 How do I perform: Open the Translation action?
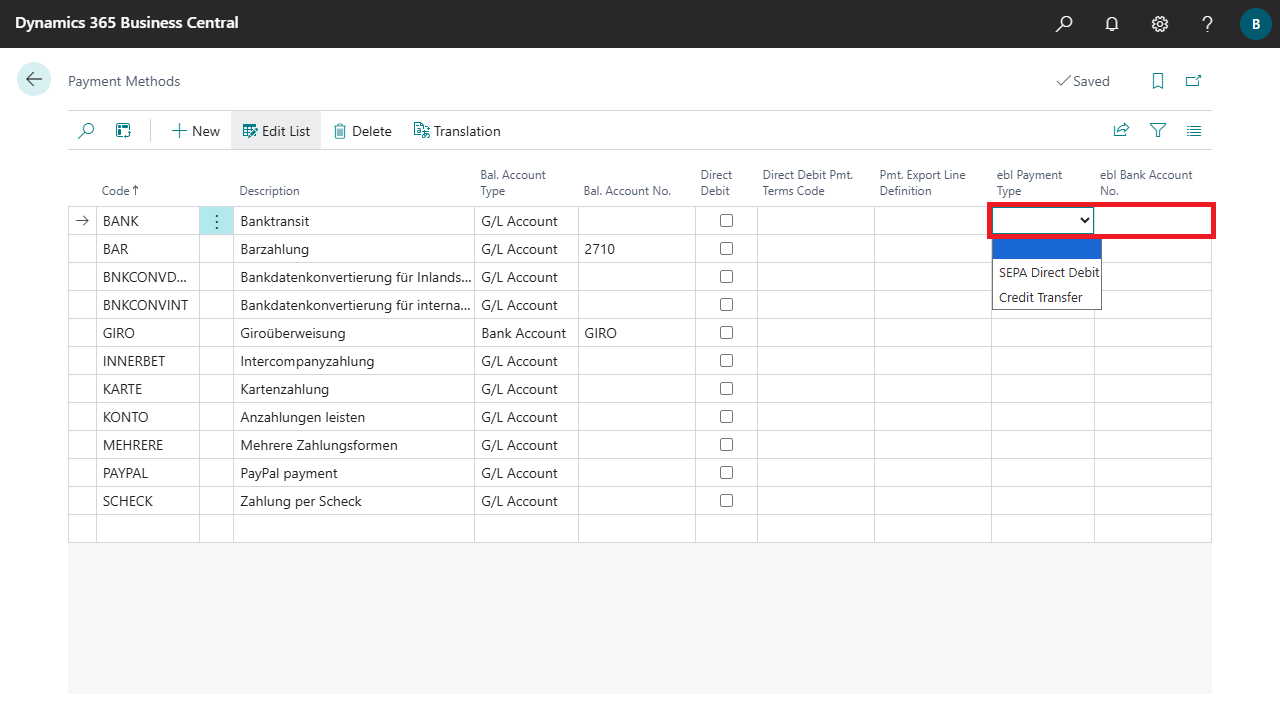coord(456,131)
